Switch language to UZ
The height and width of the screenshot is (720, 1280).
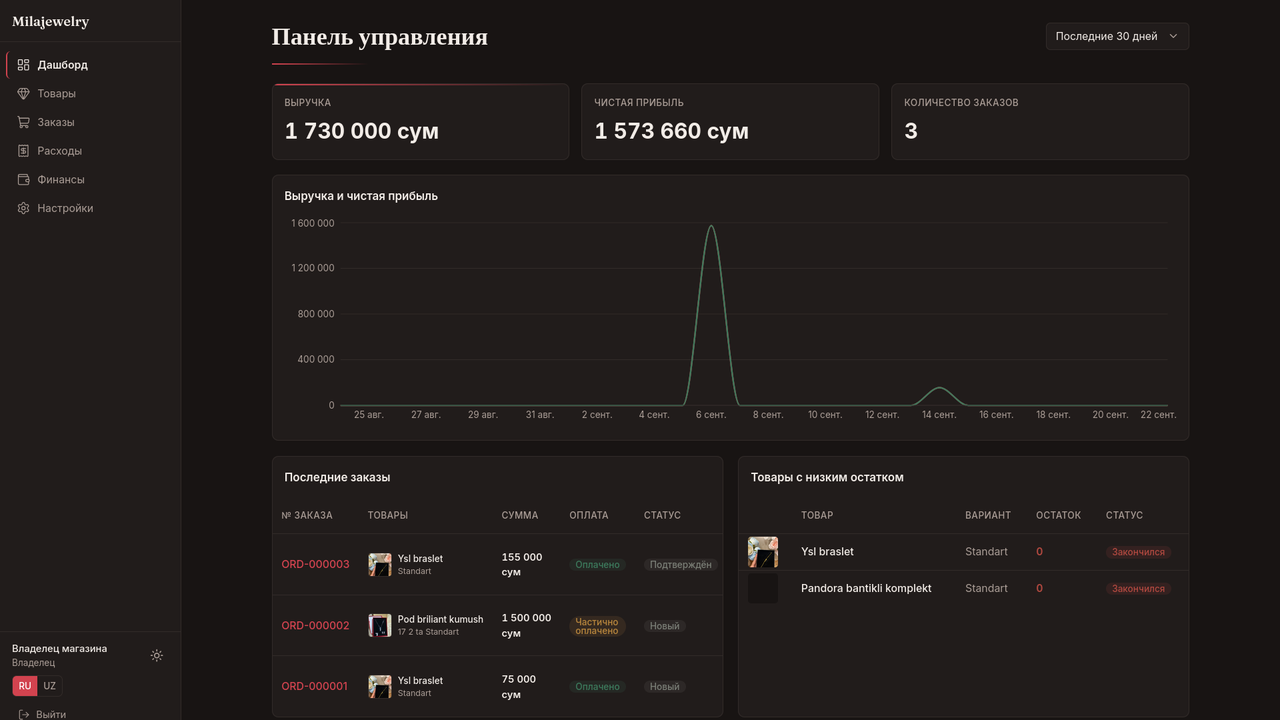pyautogui.click(x=50, y=686)
